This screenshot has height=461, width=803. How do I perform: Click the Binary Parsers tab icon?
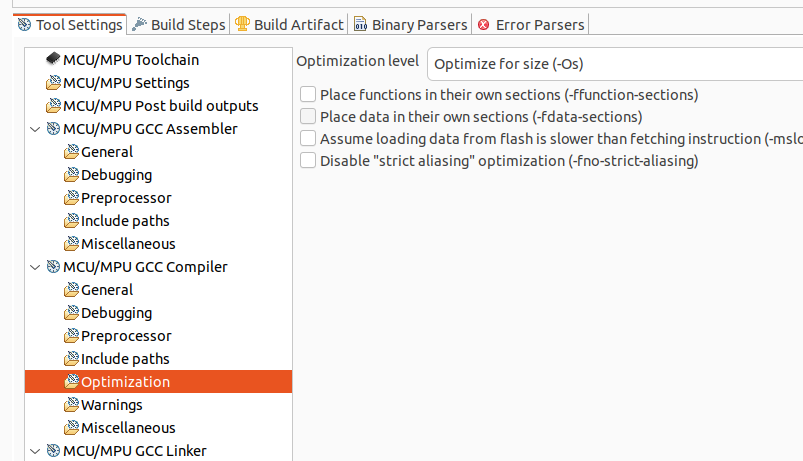[361, 24]
